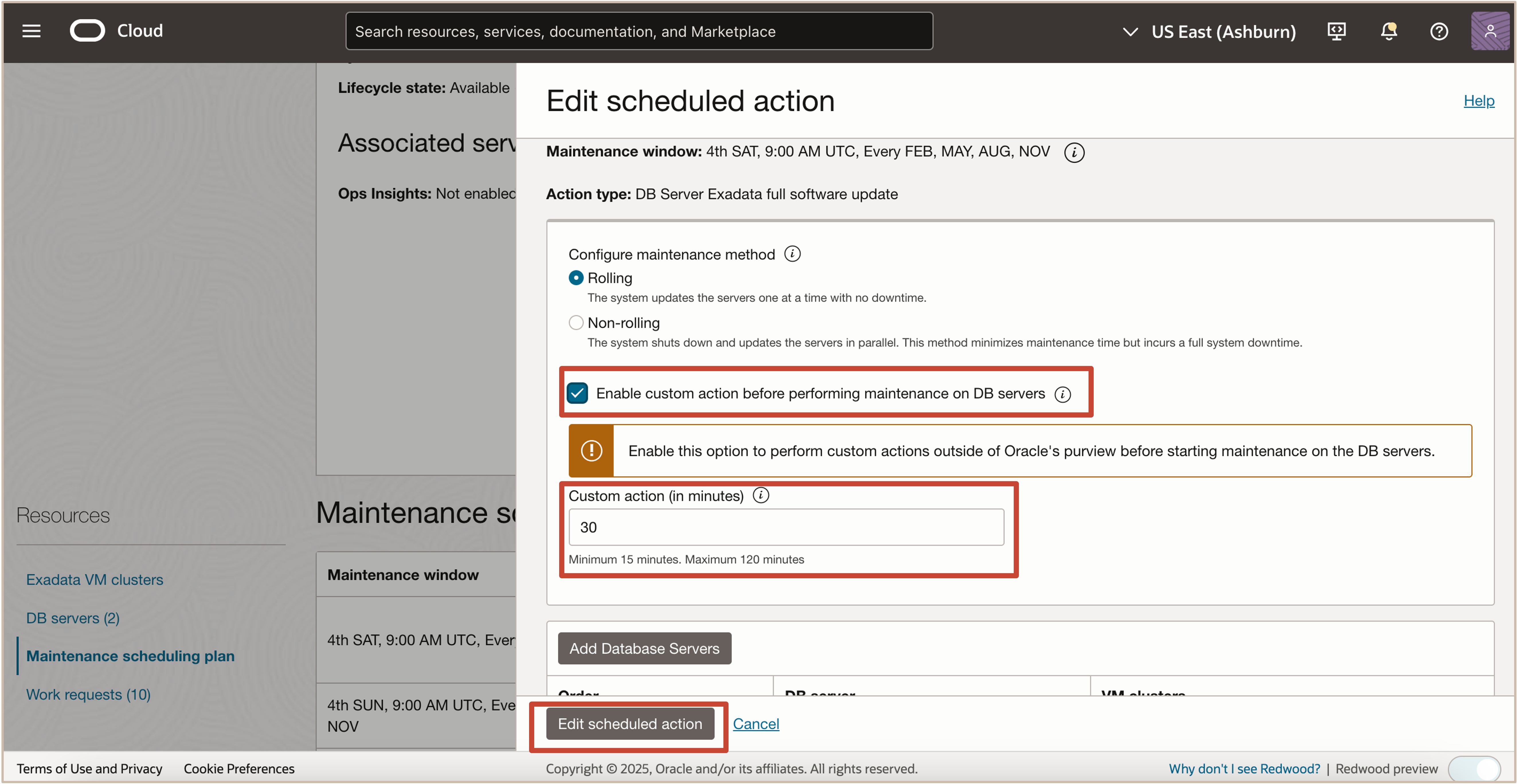Click the info icon beside Enable custom action
Screen dimensions: 1517x784
pyautogui.click(x=1064, y=394)
